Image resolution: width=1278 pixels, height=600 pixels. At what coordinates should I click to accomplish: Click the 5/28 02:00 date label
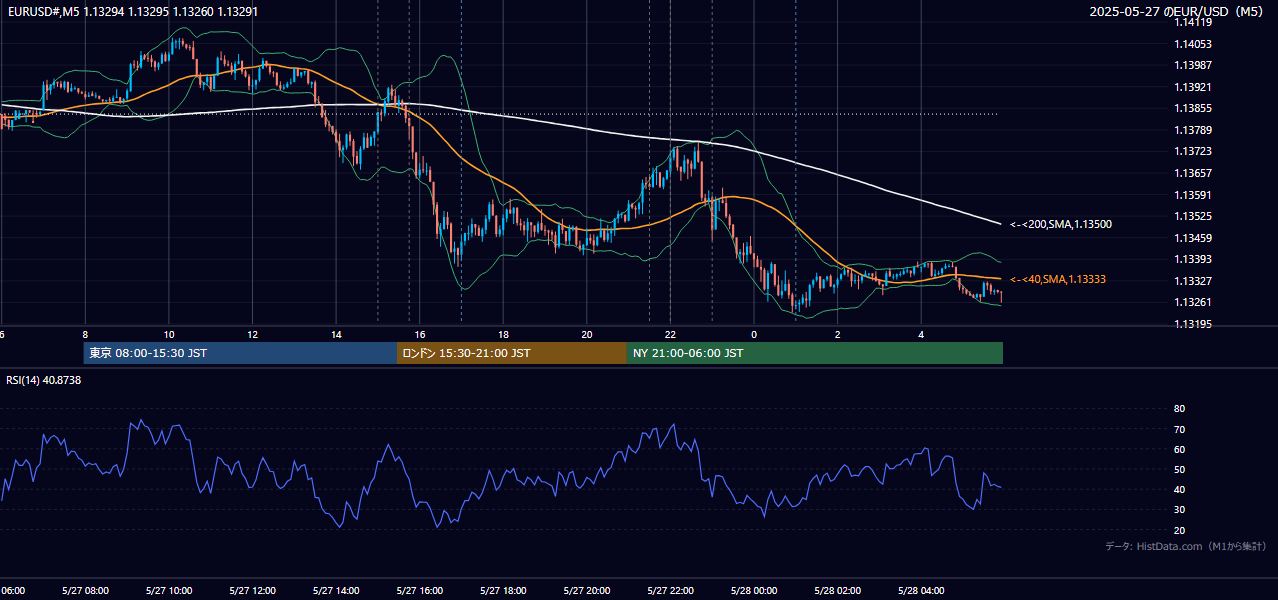[837, 590]
